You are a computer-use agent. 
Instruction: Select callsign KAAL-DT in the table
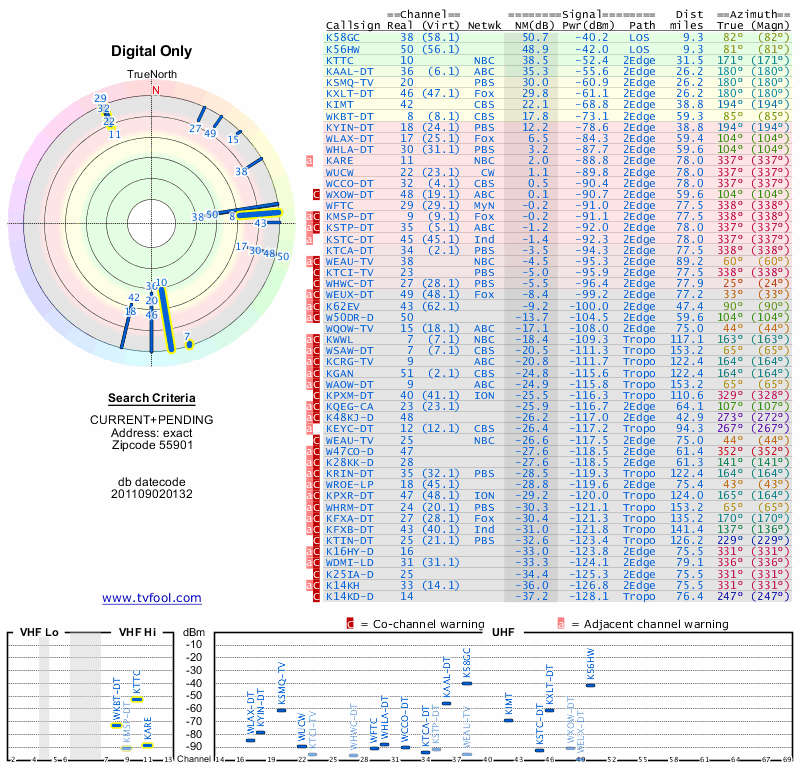point(350,72)
